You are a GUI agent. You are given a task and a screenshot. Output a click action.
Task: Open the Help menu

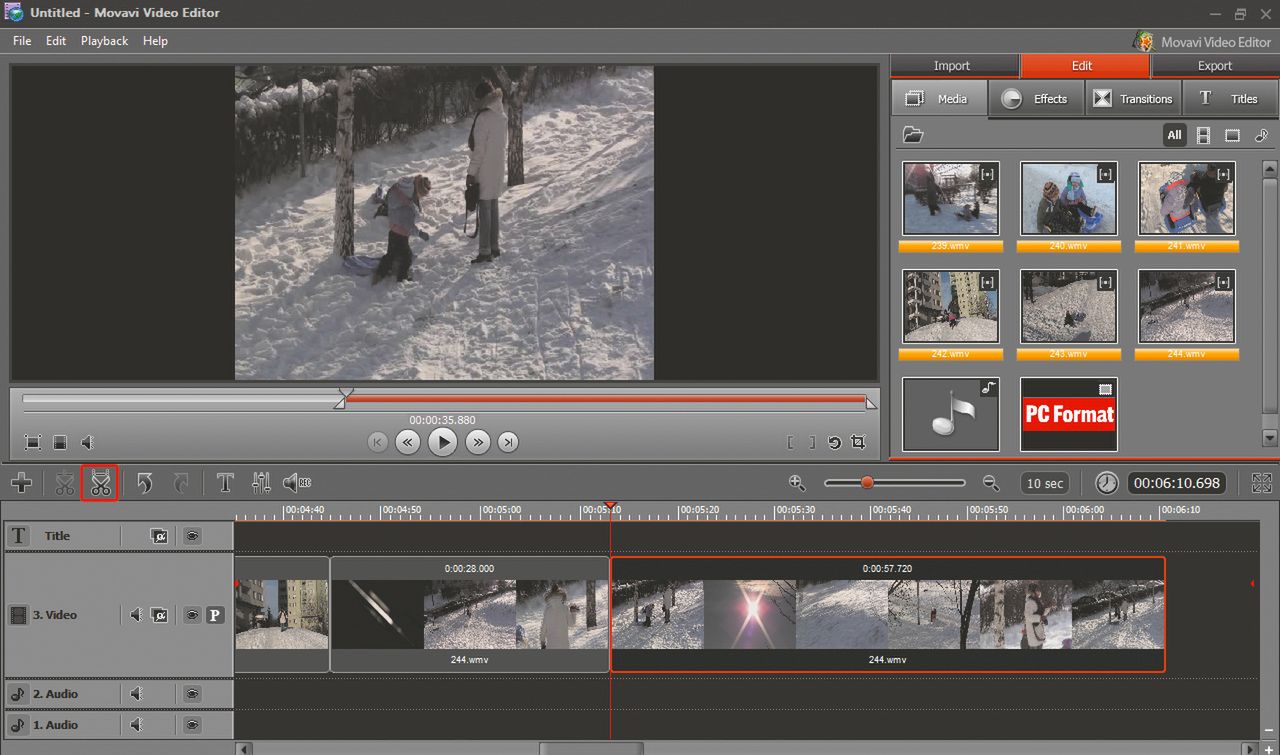(155, 41)
